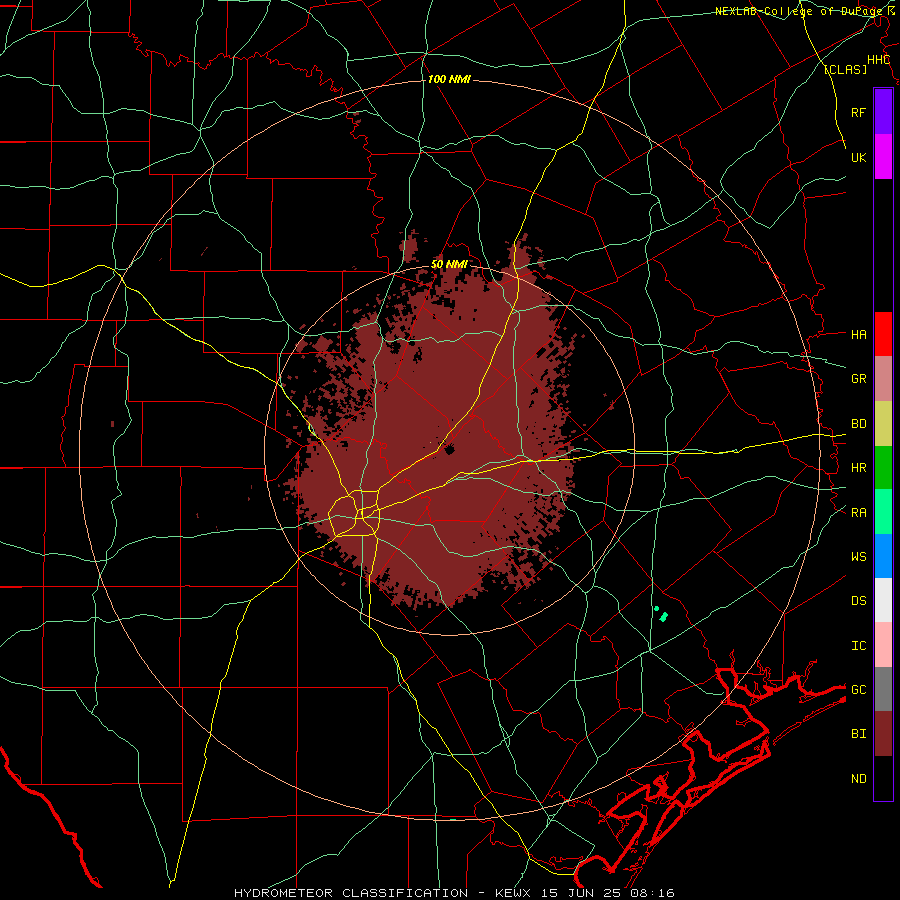Viewport: 900px width, 900px height.
Task: Click the IC legend label
Action: (858, 645)
